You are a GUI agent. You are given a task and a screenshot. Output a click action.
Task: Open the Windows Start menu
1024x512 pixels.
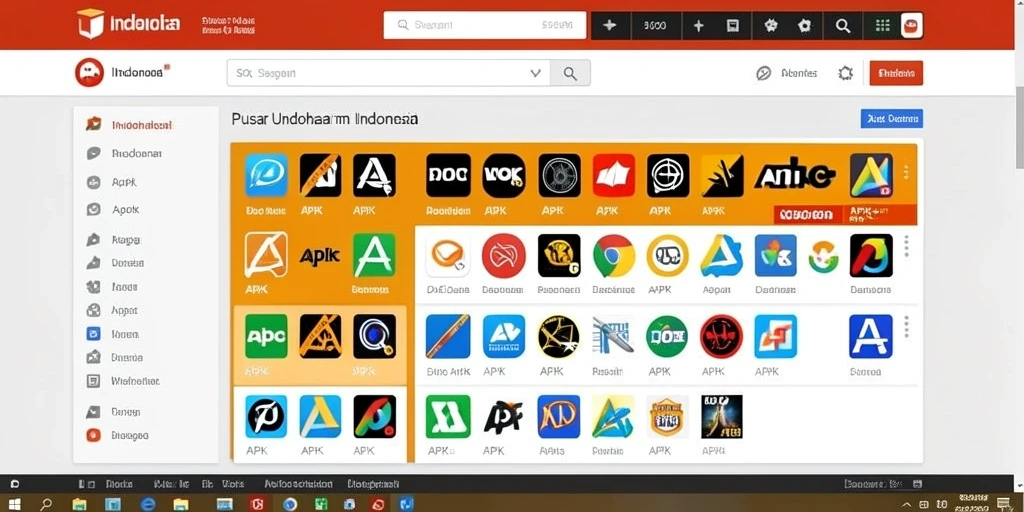coord(14,504)
